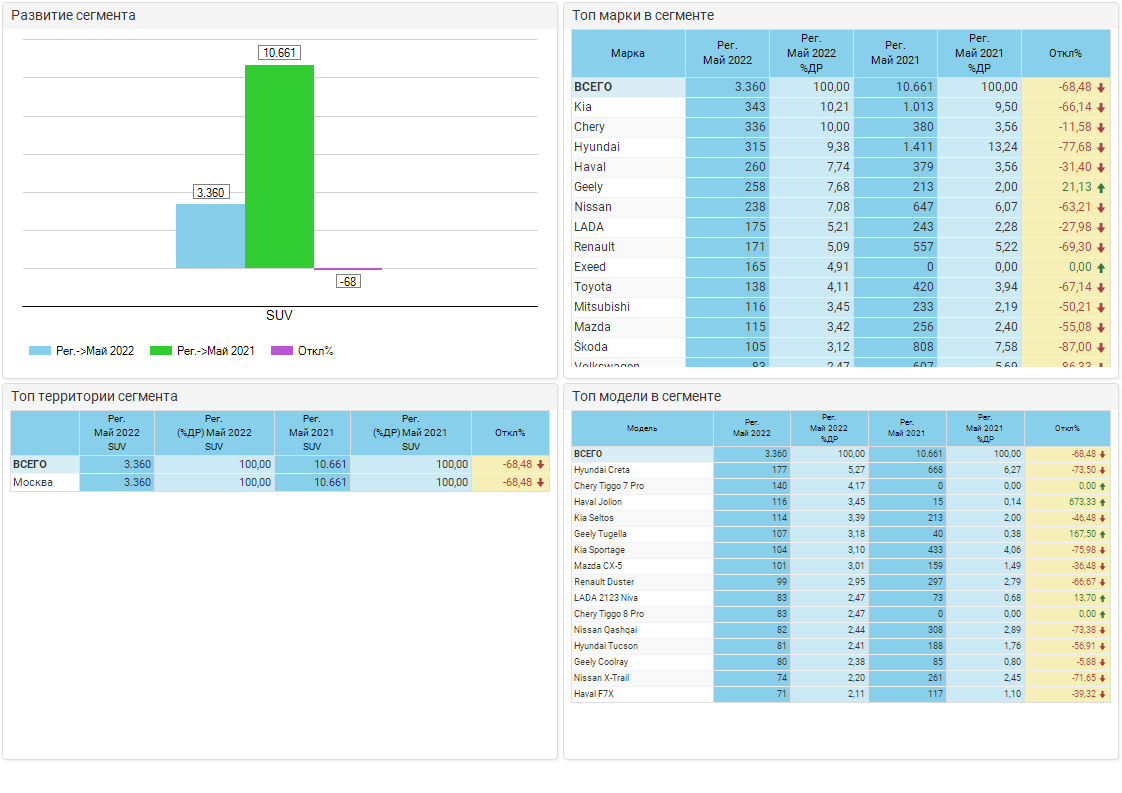Click the green up arrow in the Haval Jolion row

(x=1102, y=502)
